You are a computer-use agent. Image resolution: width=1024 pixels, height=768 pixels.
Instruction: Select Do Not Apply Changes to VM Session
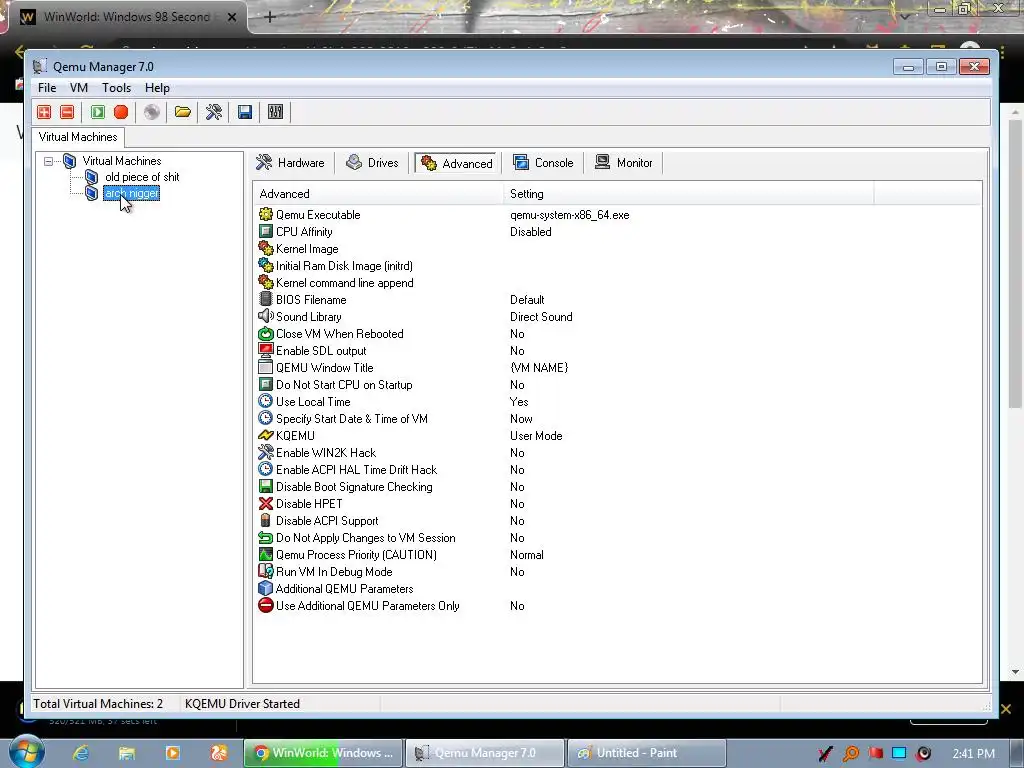617,537
